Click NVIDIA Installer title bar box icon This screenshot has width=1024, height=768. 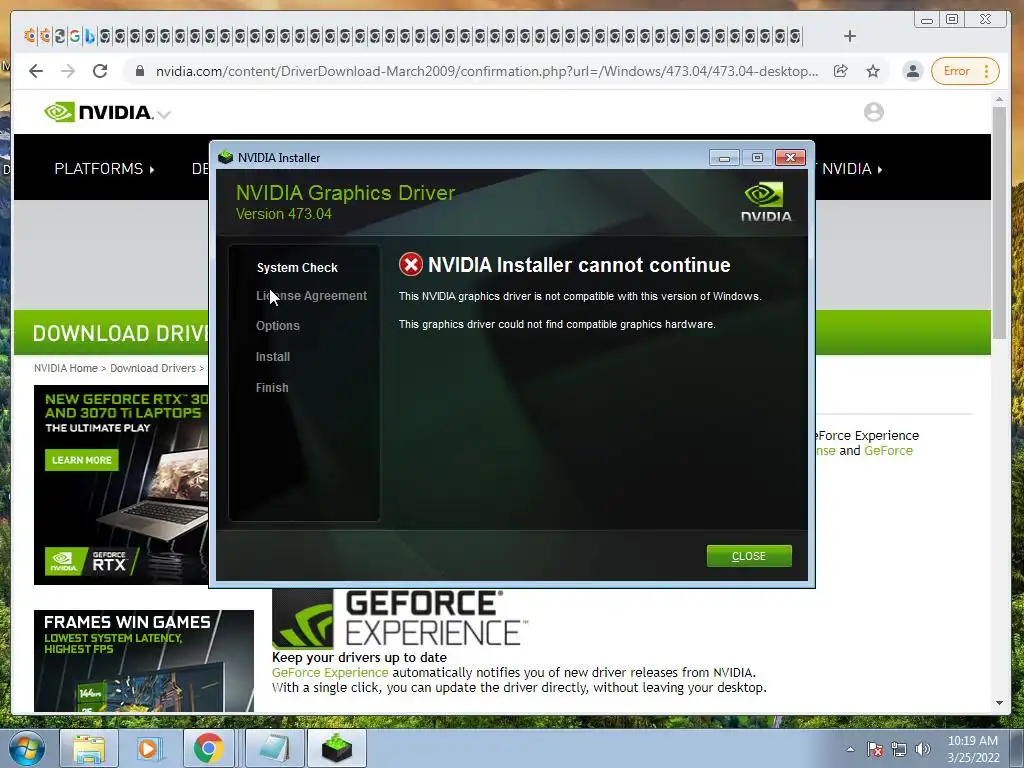coord(226,157)
